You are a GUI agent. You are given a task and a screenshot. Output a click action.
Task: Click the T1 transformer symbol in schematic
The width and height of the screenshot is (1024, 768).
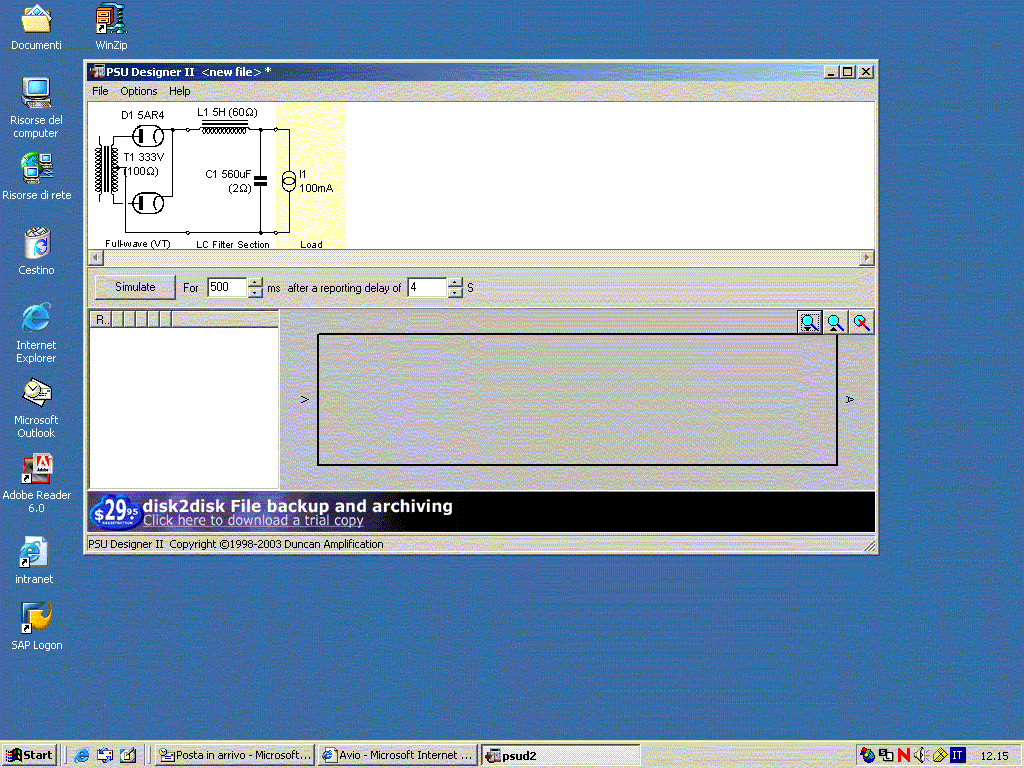(x=107, y=170)
